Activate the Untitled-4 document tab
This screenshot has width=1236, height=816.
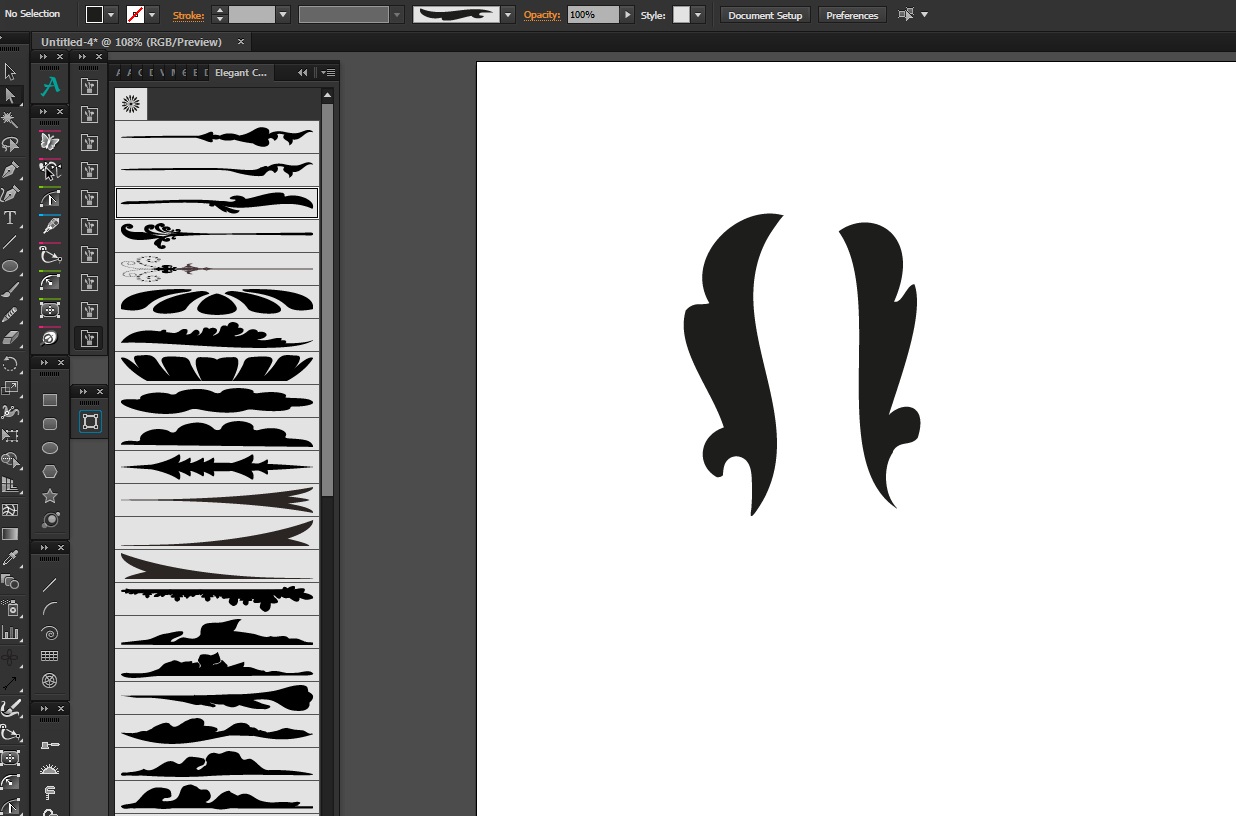tap(131, 42)
